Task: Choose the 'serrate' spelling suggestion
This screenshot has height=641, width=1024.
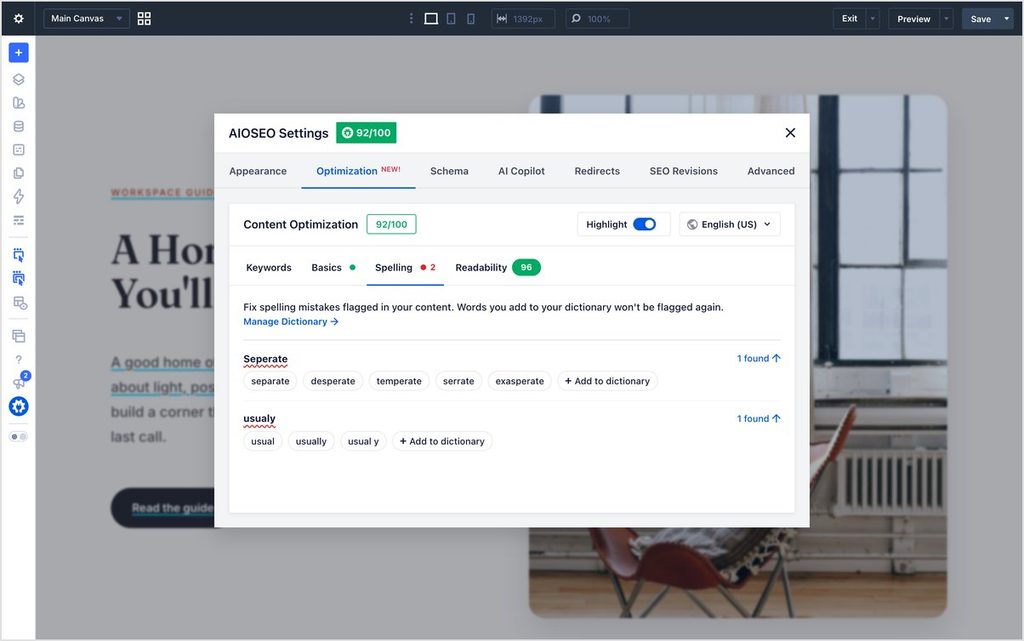Action: tap(458, 381)
